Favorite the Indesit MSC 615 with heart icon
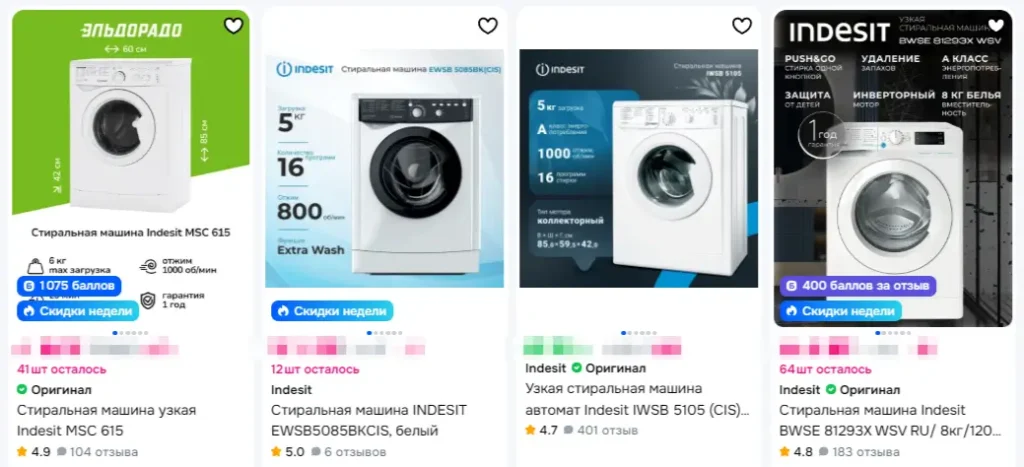Screen dimensions: 1024x467 (233, 25)
